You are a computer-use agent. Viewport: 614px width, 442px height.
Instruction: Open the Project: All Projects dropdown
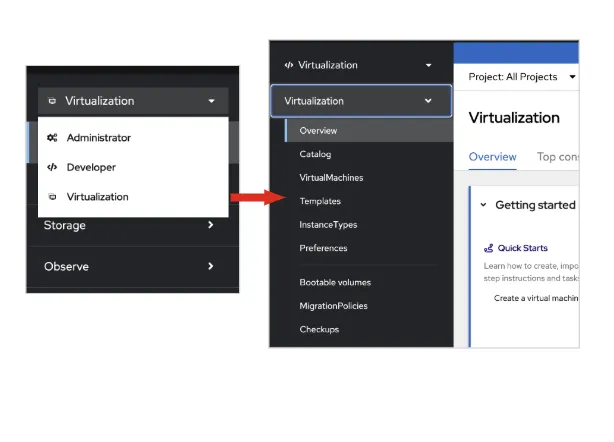[522, 77]
